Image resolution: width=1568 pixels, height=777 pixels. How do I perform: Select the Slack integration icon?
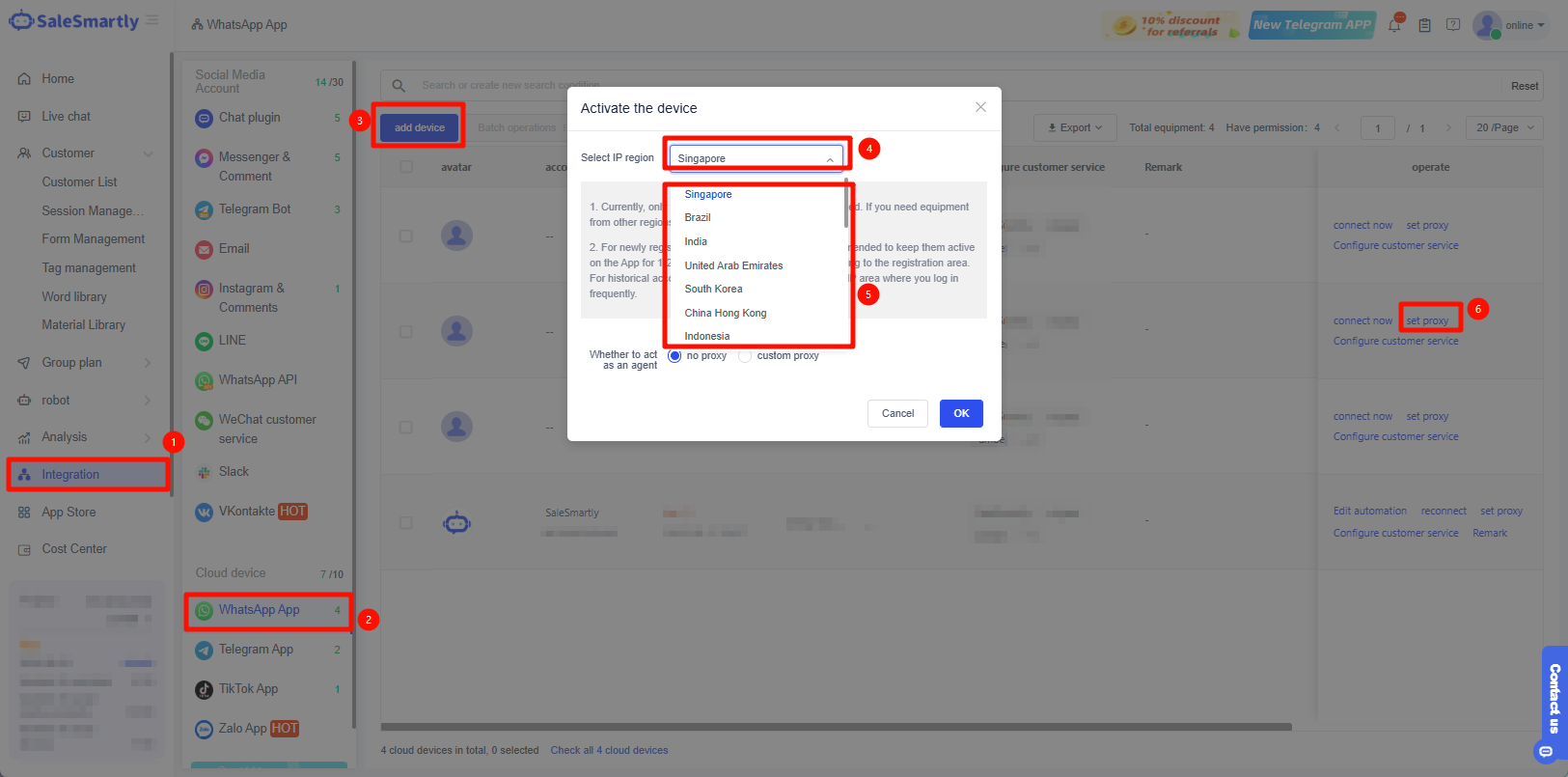[x=204, y=472]
